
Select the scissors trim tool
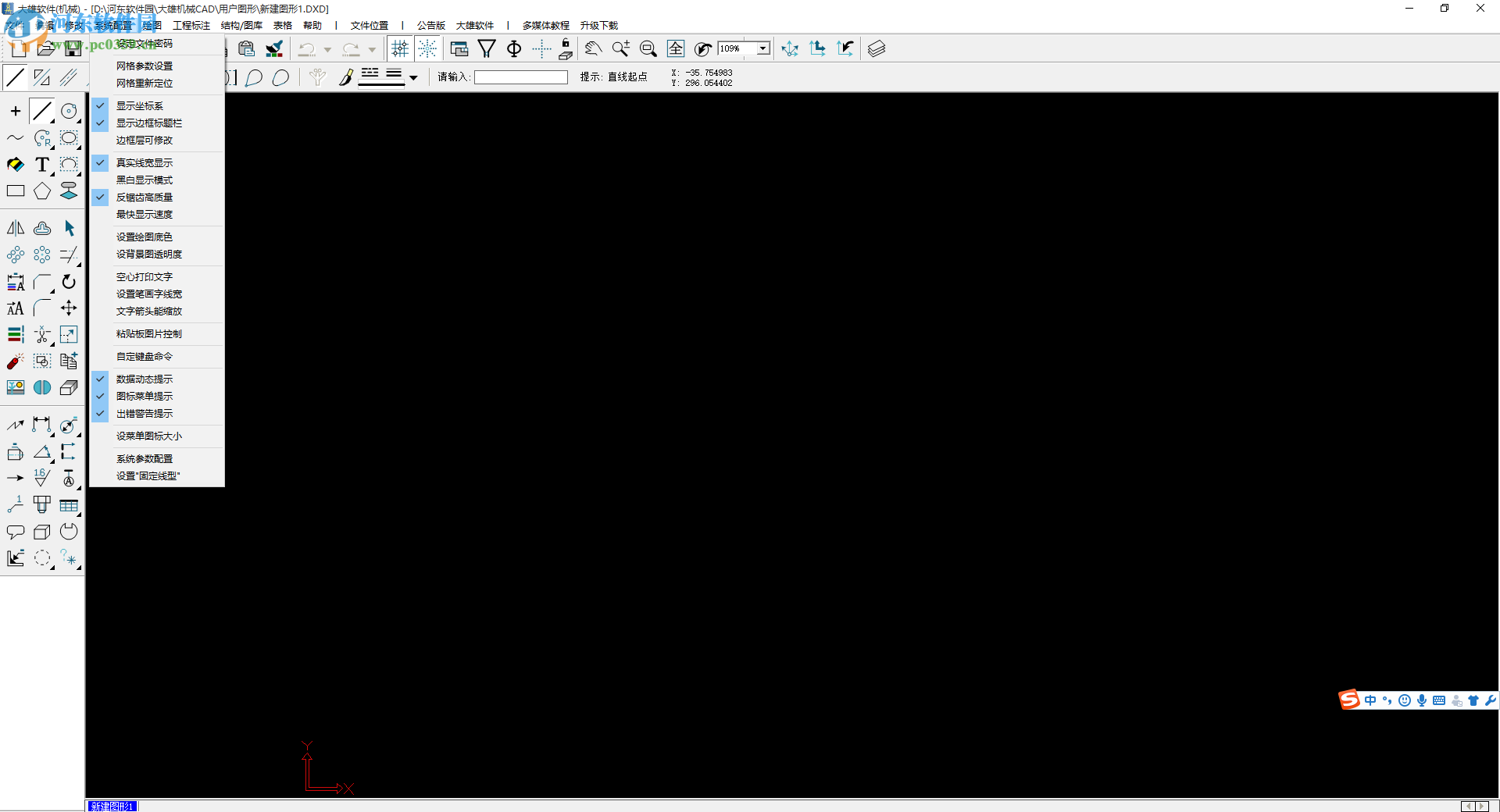tap(42, 335)
